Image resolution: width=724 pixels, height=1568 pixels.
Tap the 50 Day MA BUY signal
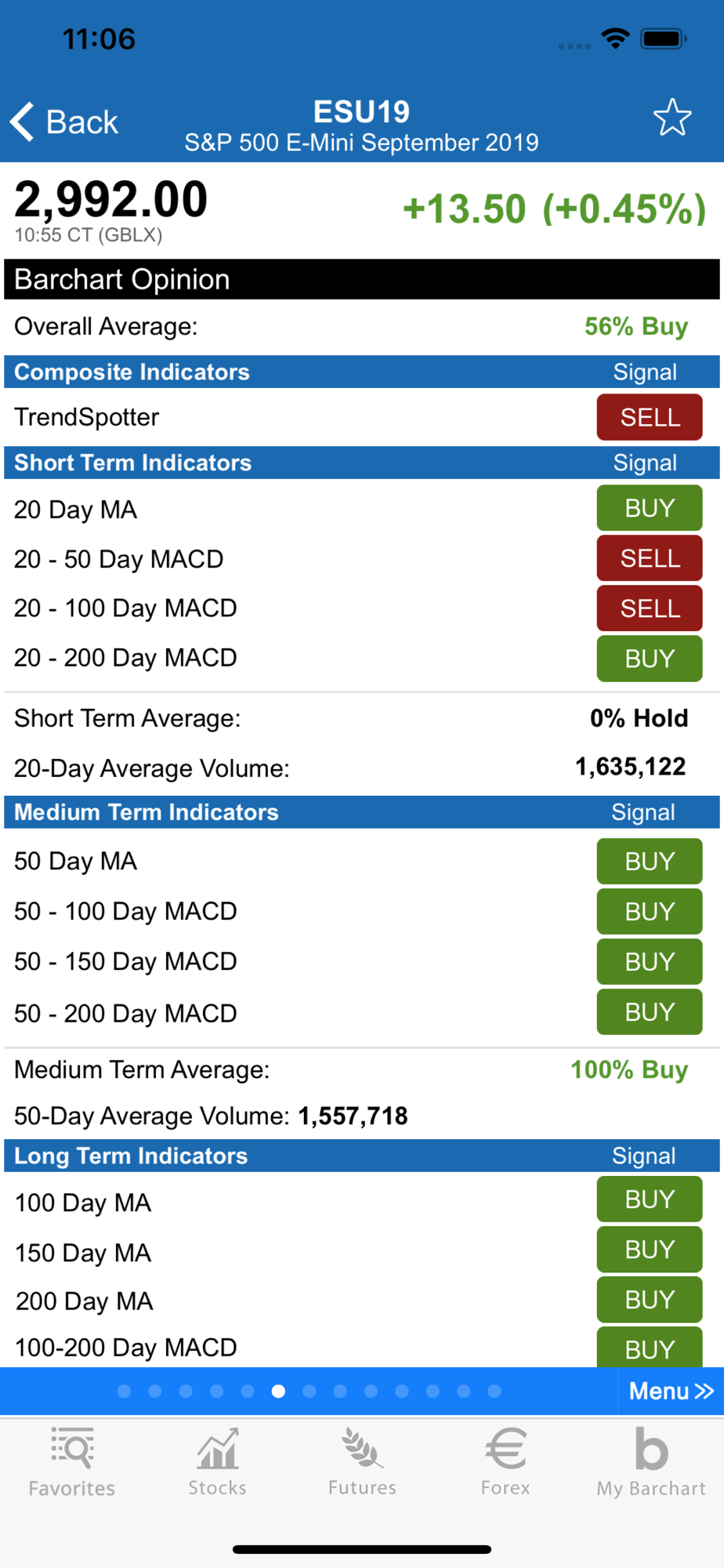649,862
